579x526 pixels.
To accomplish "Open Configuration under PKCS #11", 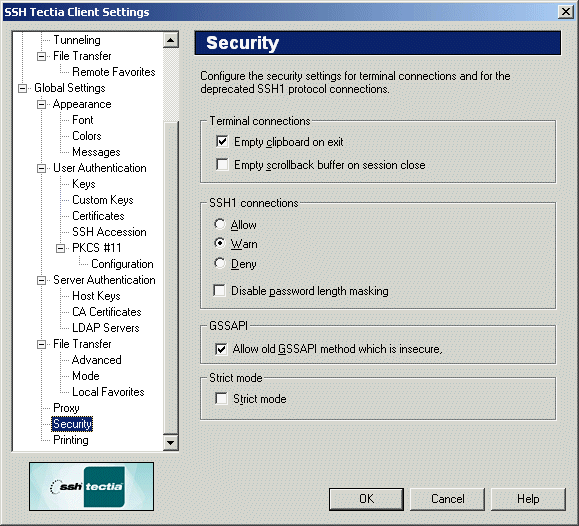I will pyautogui.click(x=122, y=264).
